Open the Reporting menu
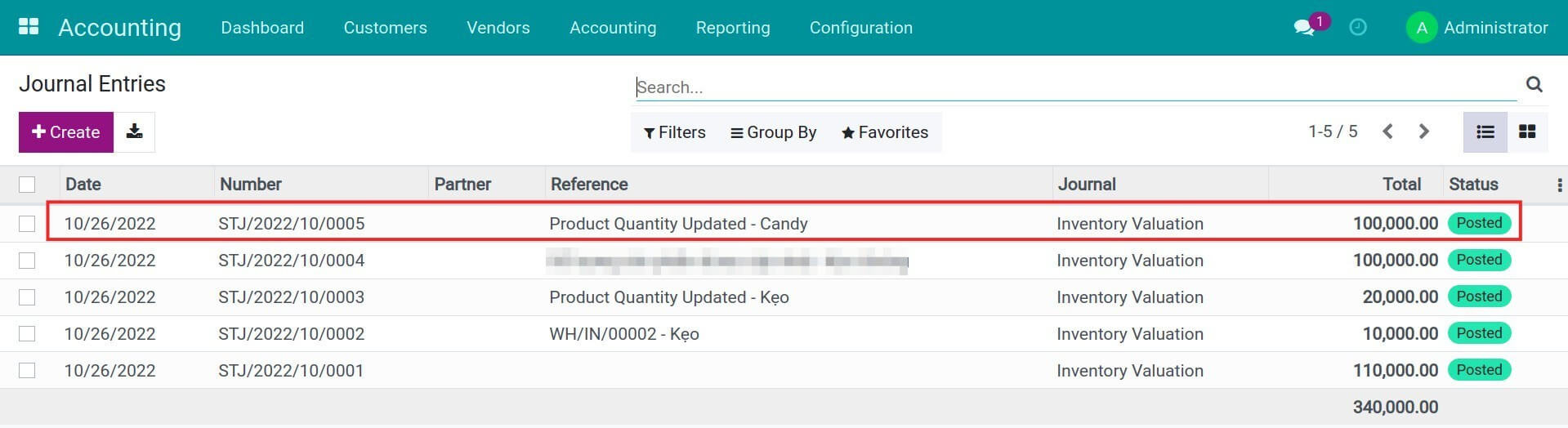1568x428 pixels. click(x=732, y=28)
